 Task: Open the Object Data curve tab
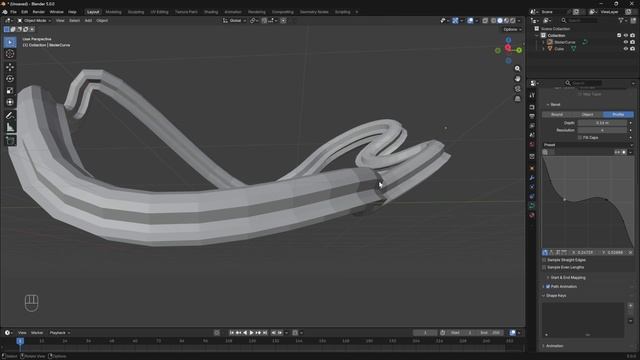coord(532,206)
